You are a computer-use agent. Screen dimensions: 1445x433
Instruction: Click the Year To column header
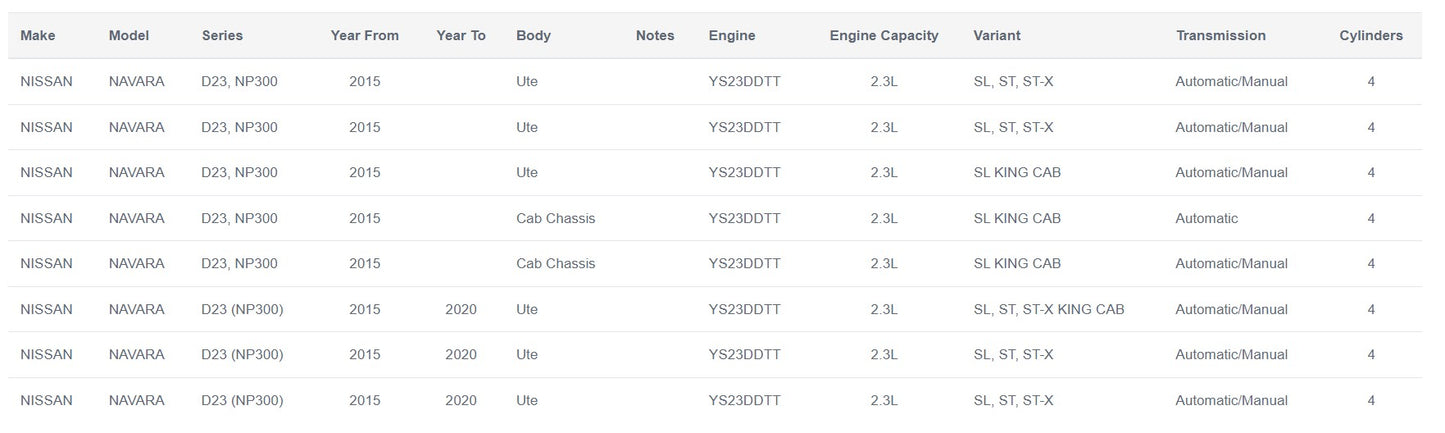pos(461,36)
